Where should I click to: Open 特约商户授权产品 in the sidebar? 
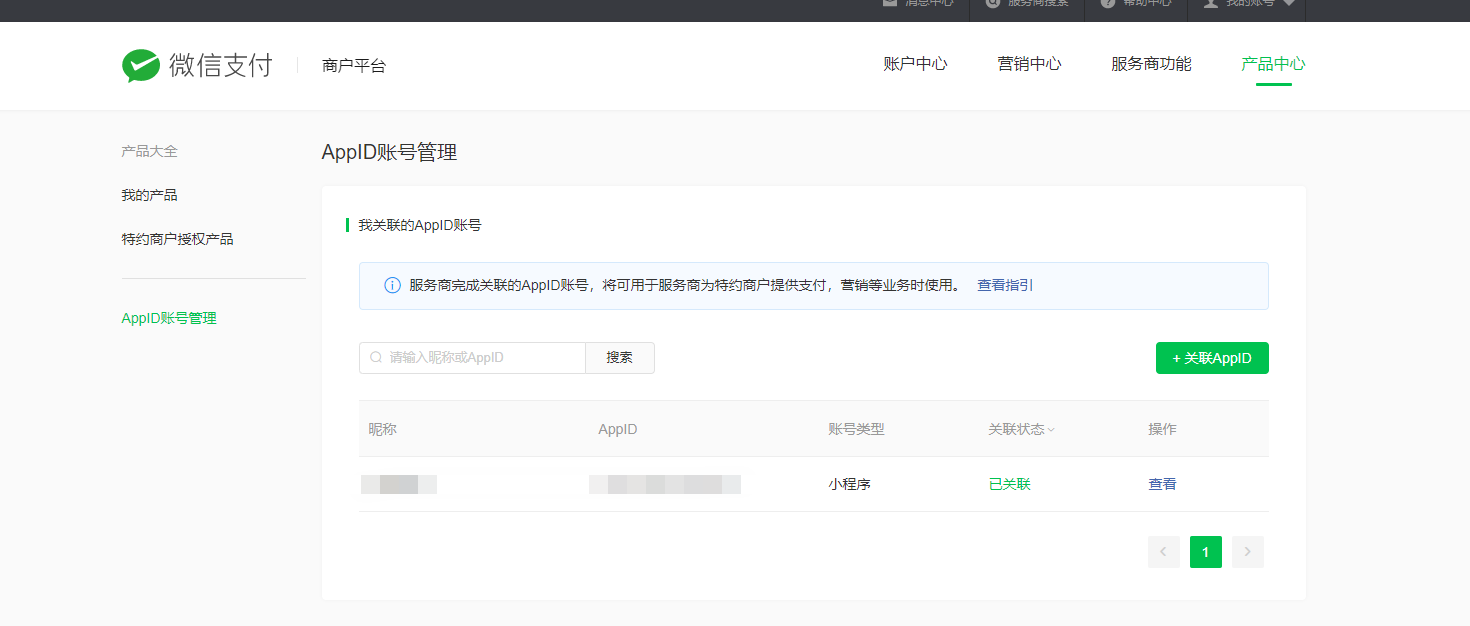pos(177,239)
